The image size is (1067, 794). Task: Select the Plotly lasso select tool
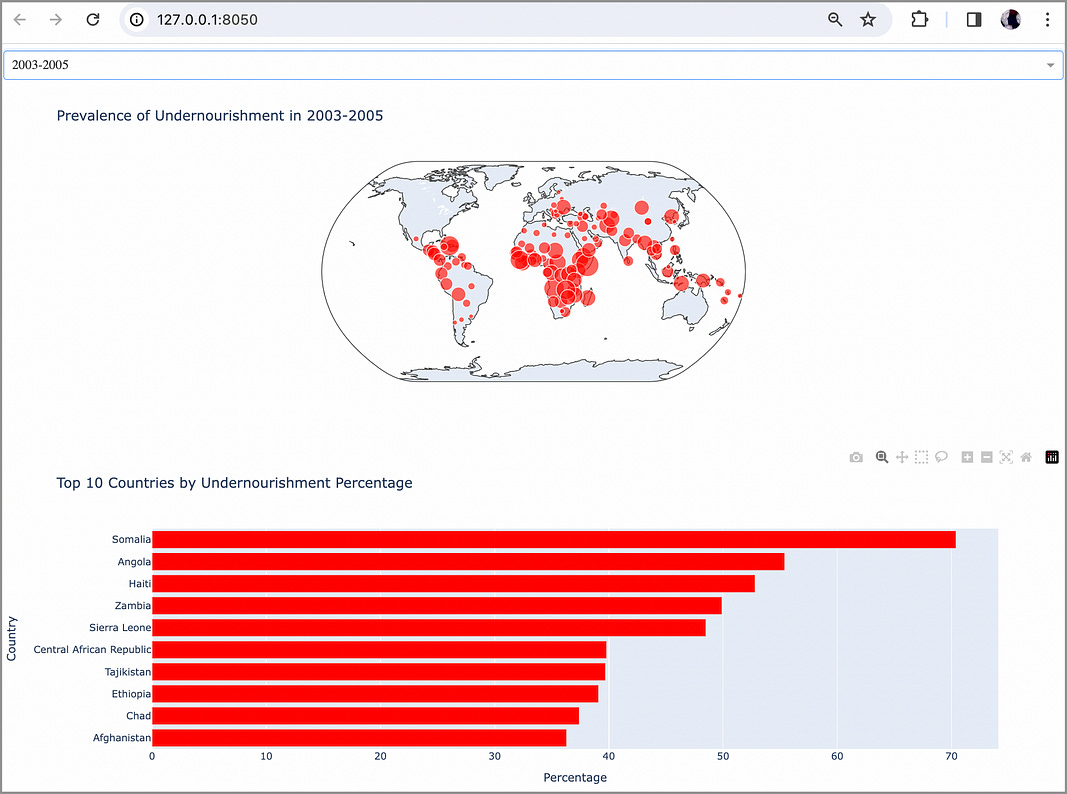(x=941, y=457)
